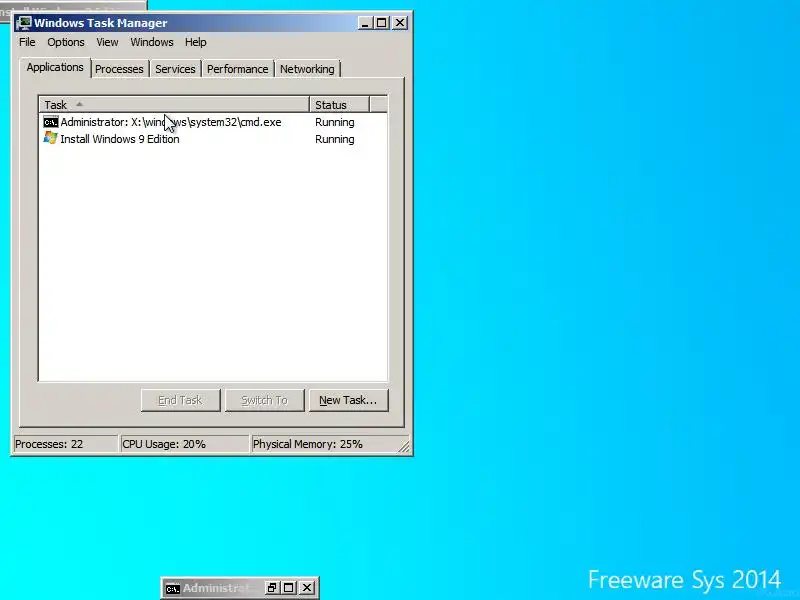Click the cmd icon on minimized Administrator window
This screenshot has height=600, width=800.
pyautogui.click(x=173, y=588)
